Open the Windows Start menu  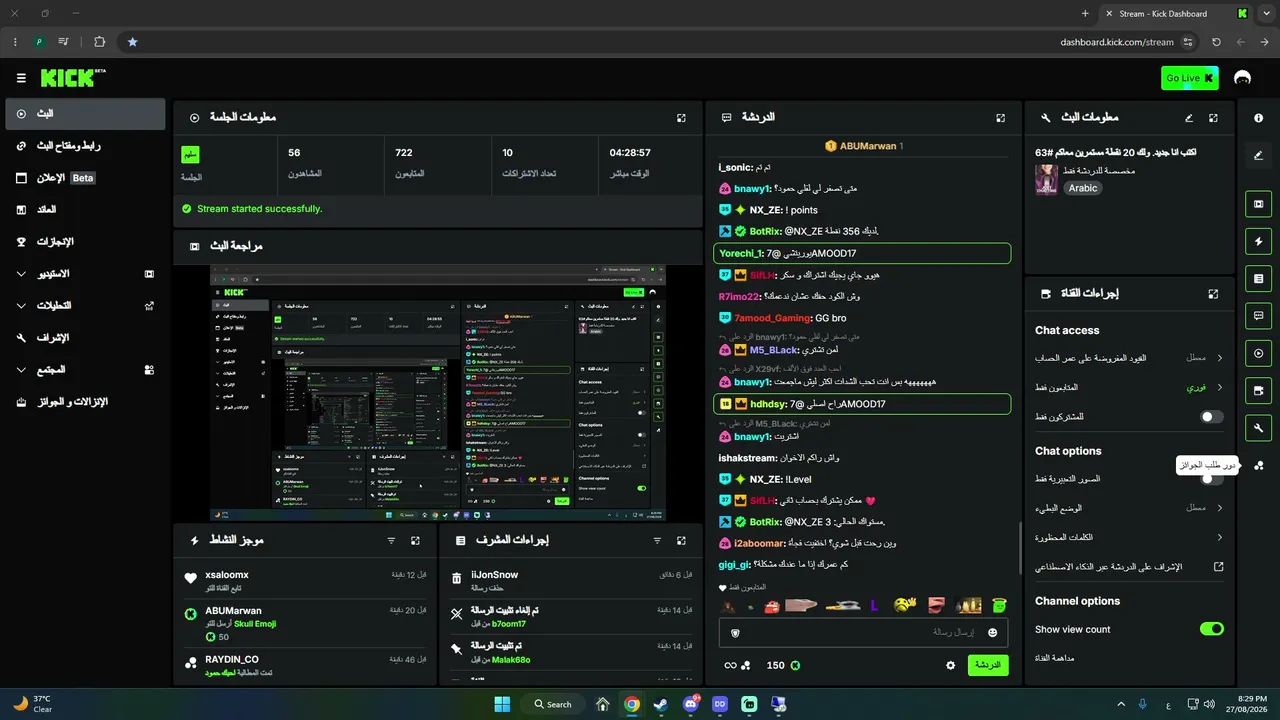(502, 704)
